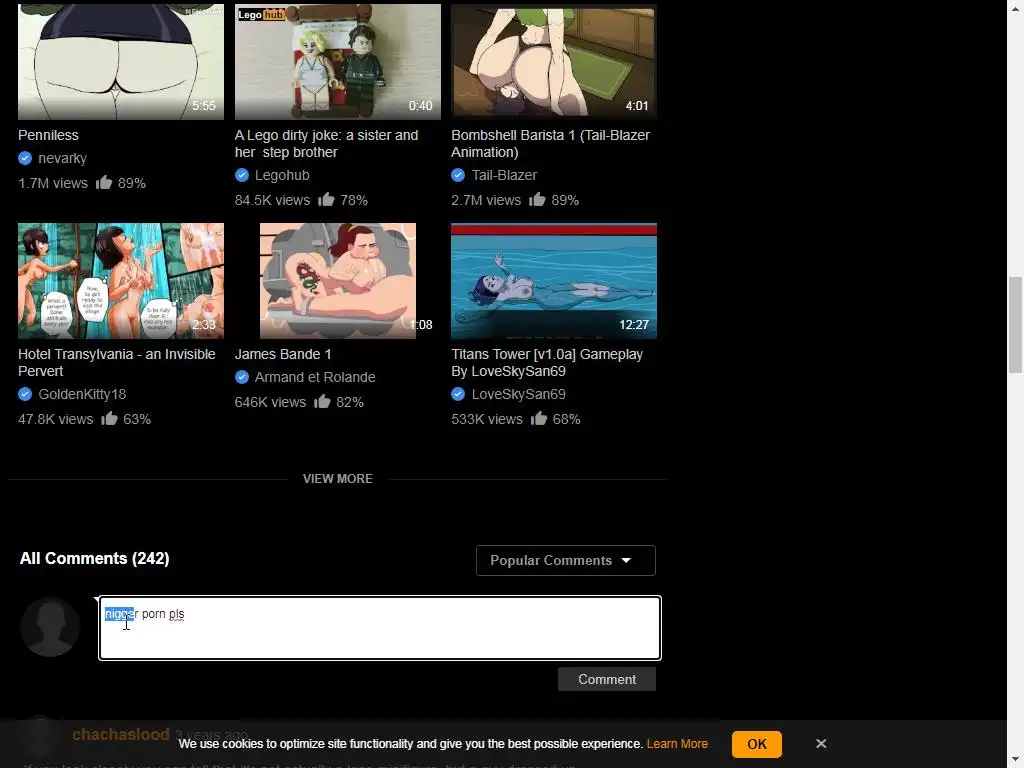
Task: Click verified badge beside LoveSkySan69
Action: 458,394
